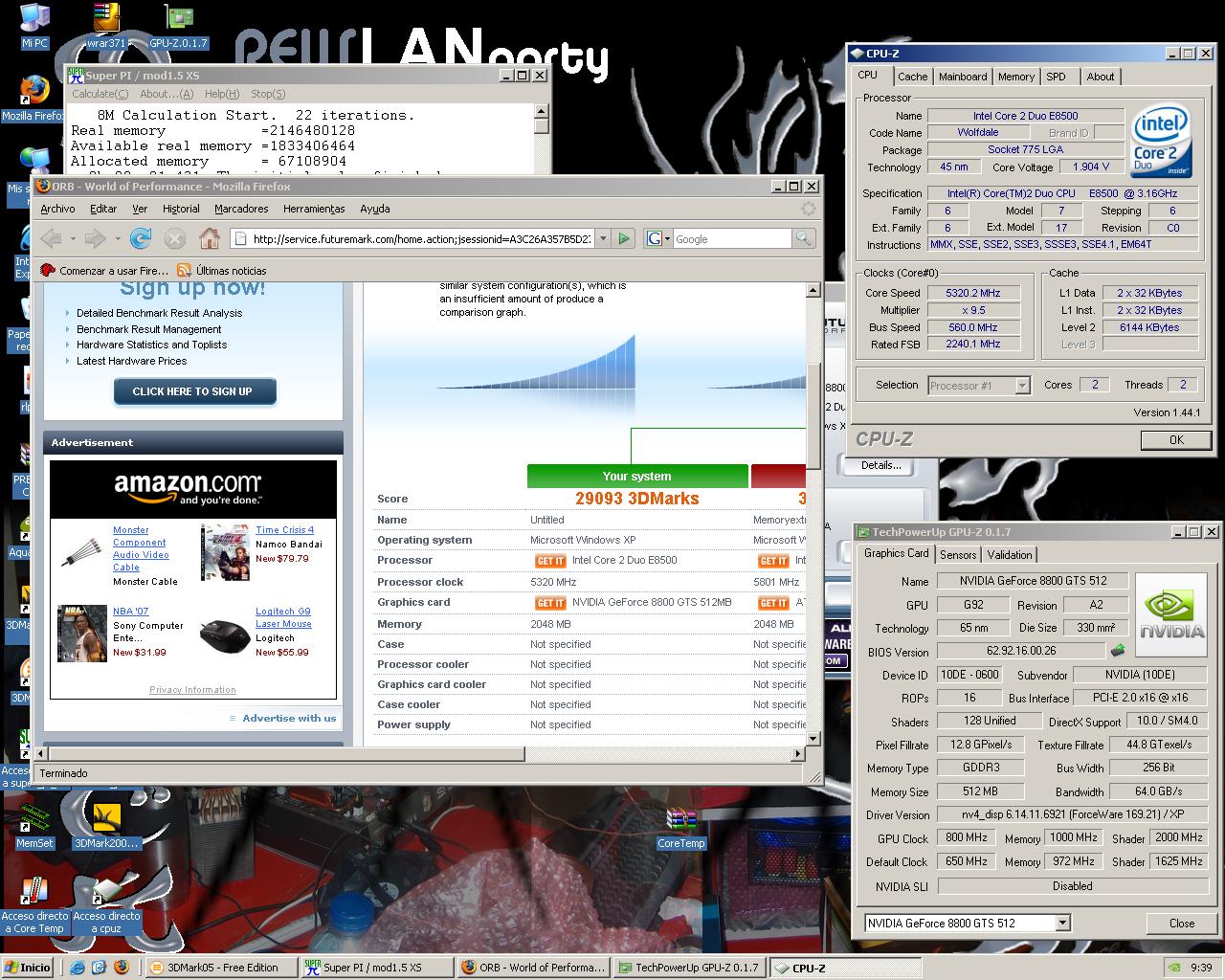Open the search engine selector dropdown
The width and height of the screenshot is (1225, 980).
[x=657, y=238]
